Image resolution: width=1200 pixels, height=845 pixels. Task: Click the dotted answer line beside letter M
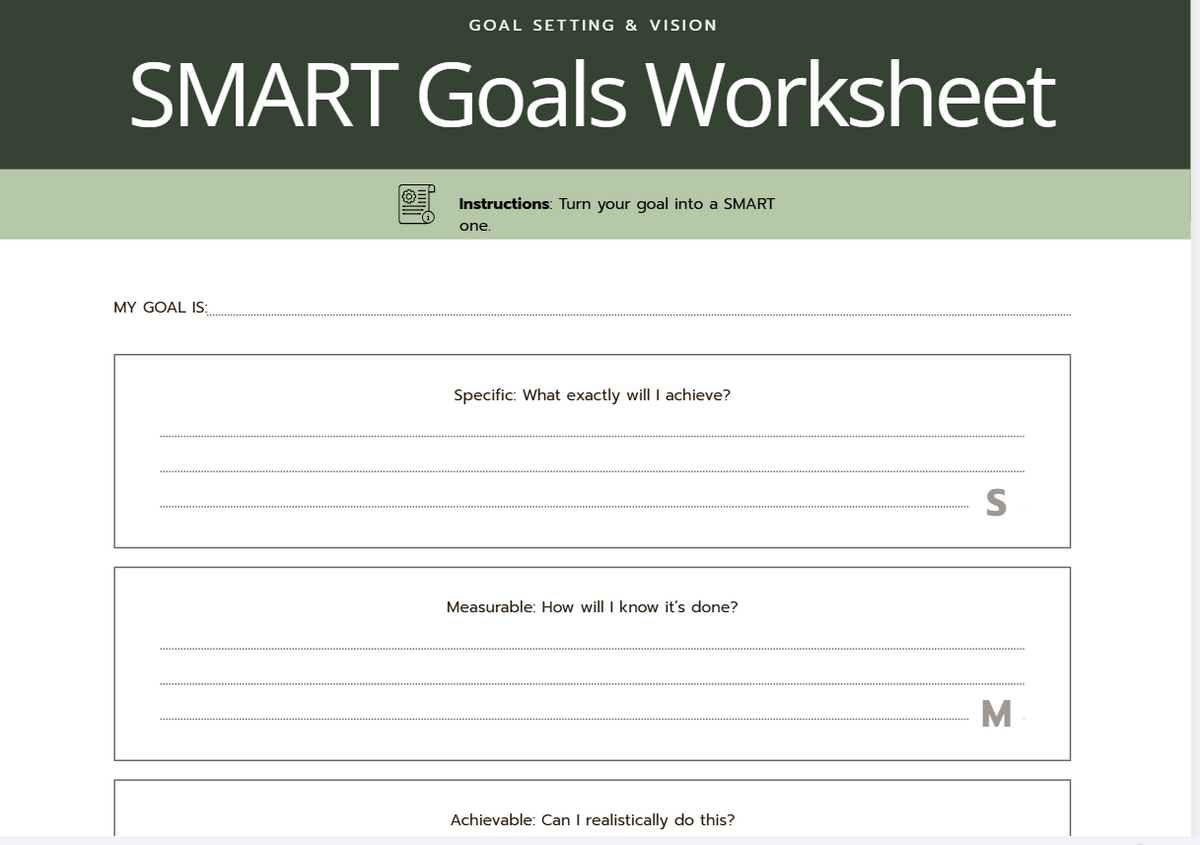click(x=564, y=720)
